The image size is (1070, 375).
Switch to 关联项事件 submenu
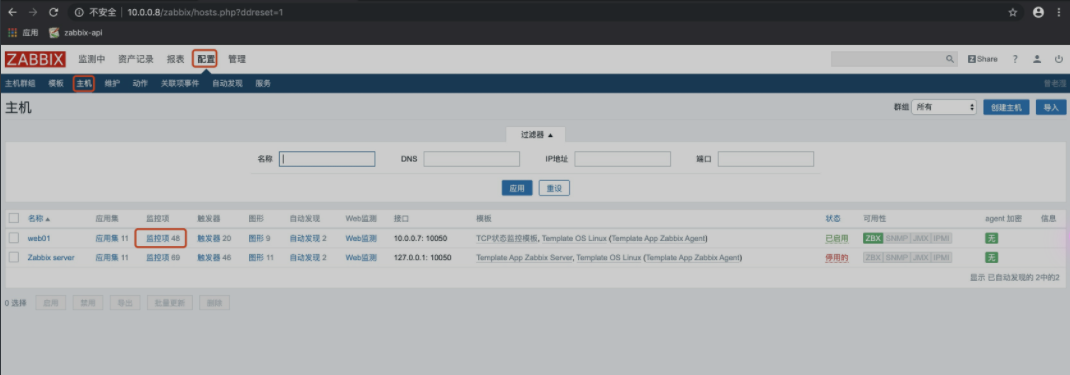pos(180,84)
